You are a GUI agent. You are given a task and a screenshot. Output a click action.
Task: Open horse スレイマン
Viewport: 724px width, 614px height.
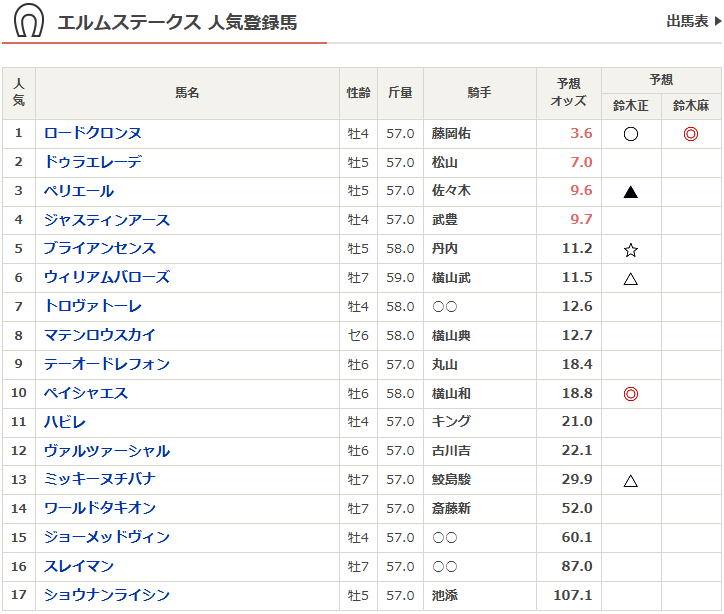coord(78,566)
